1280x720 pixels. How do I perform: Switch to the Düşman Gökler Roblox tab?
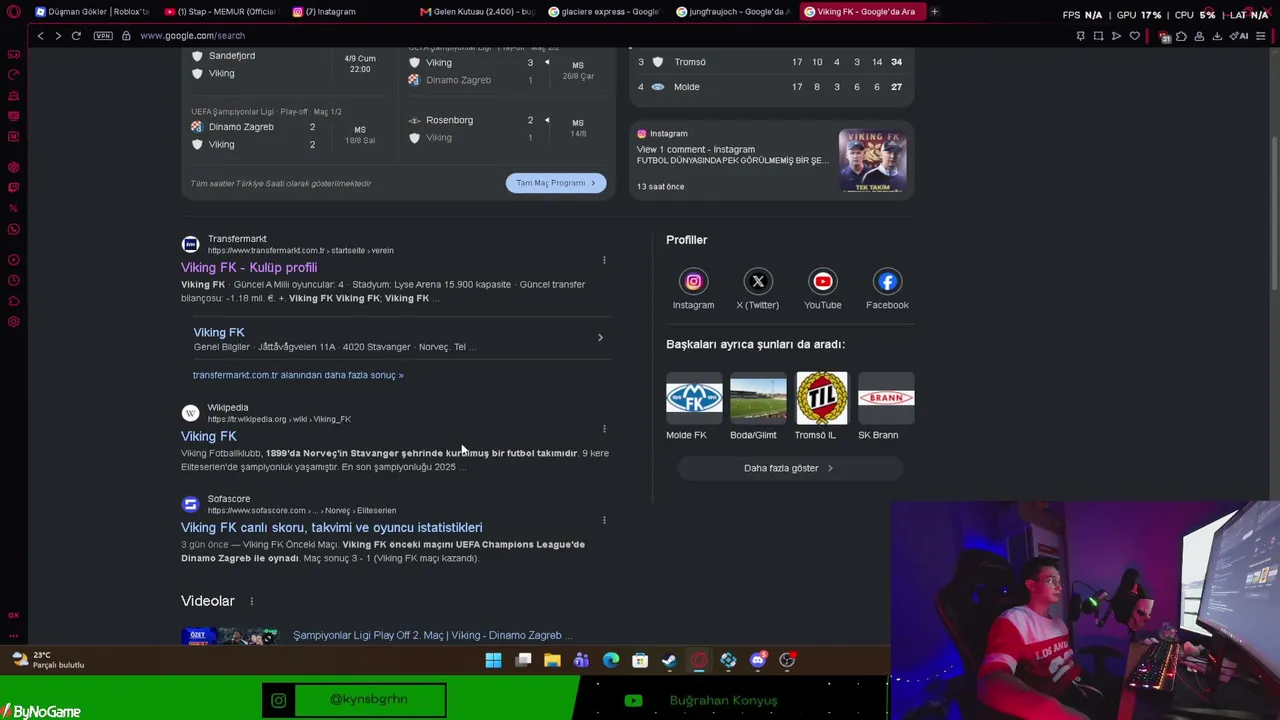click(92, 12)
